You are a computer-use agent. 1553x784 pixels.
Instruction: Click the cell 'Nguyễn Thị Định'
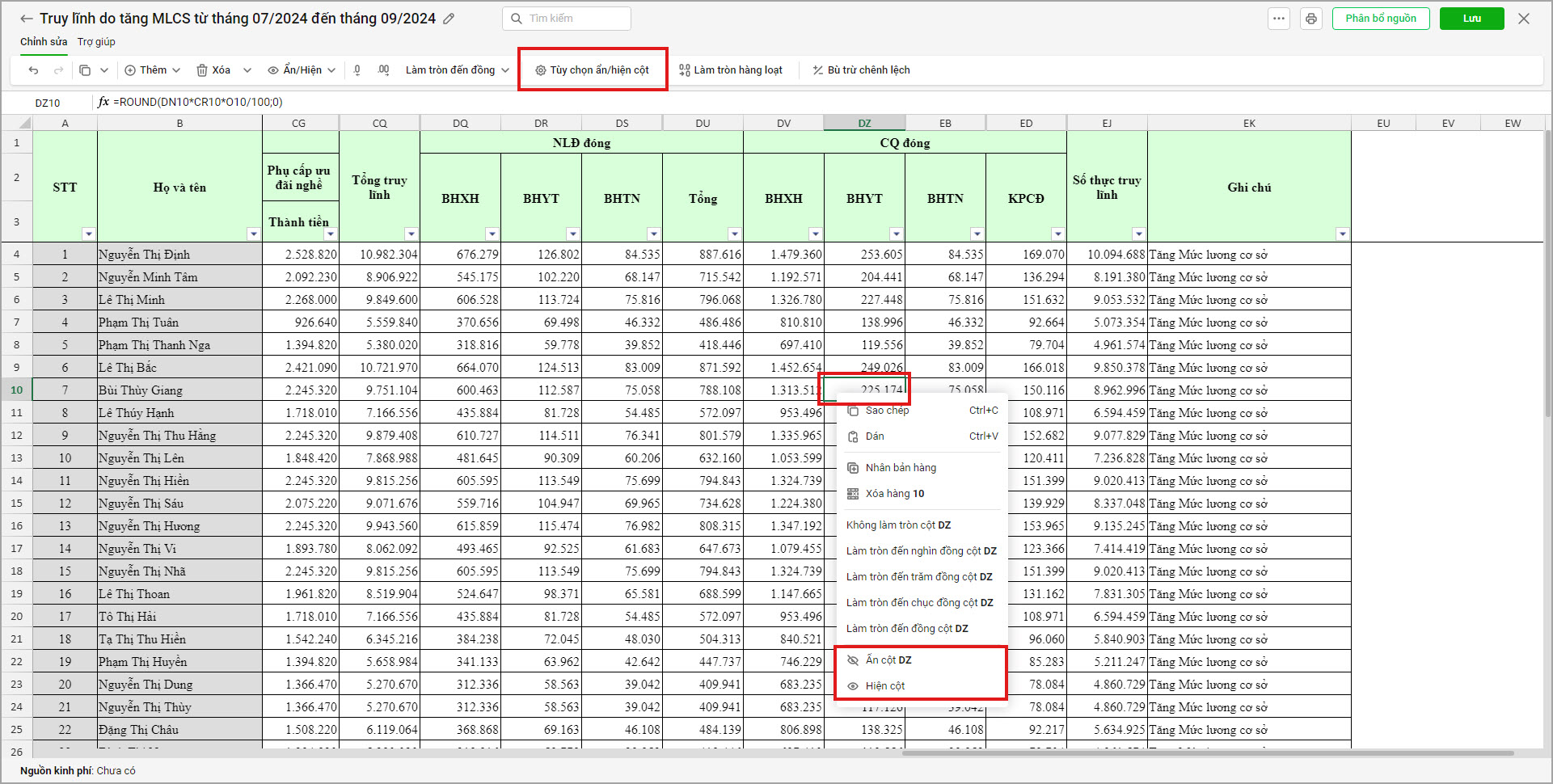pos(179,255)
